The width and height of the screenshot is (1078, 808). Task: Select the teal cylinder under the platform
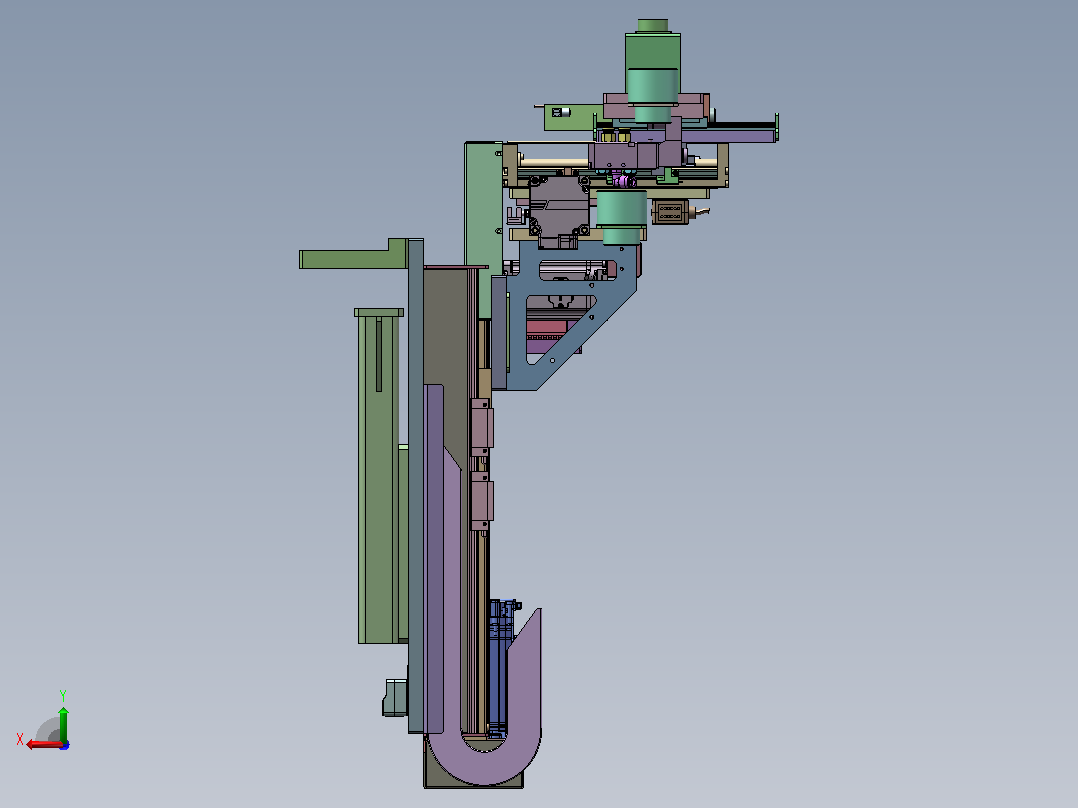coord(621,217)
